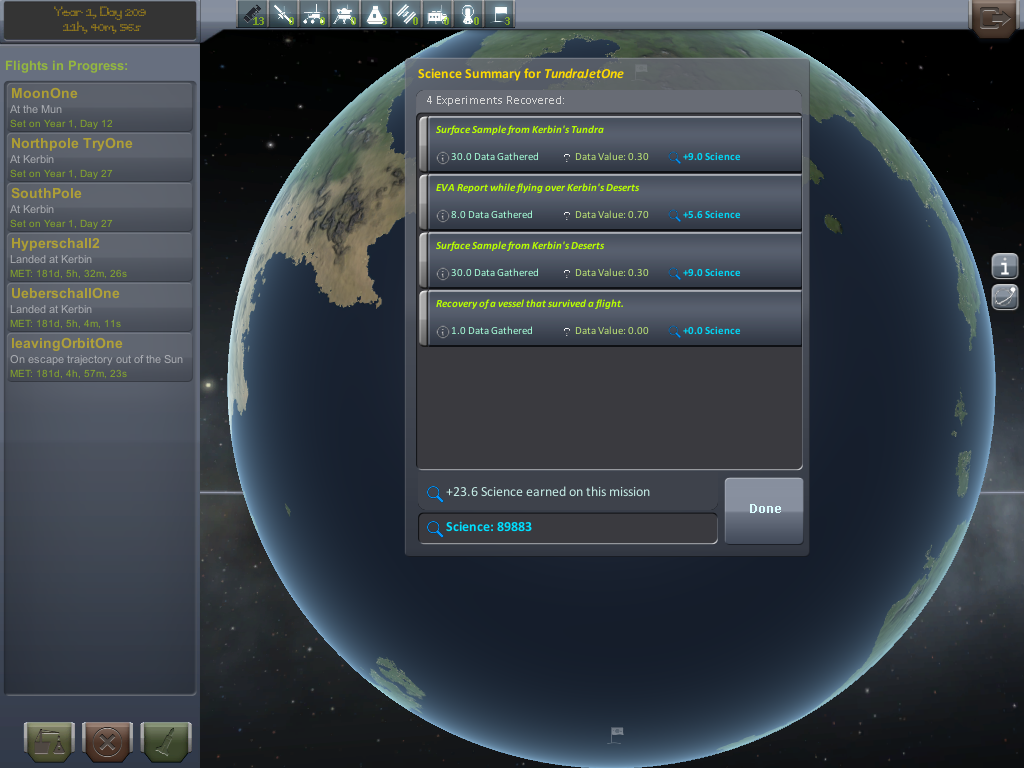Click the +0.0 Science value

[711, 331]
